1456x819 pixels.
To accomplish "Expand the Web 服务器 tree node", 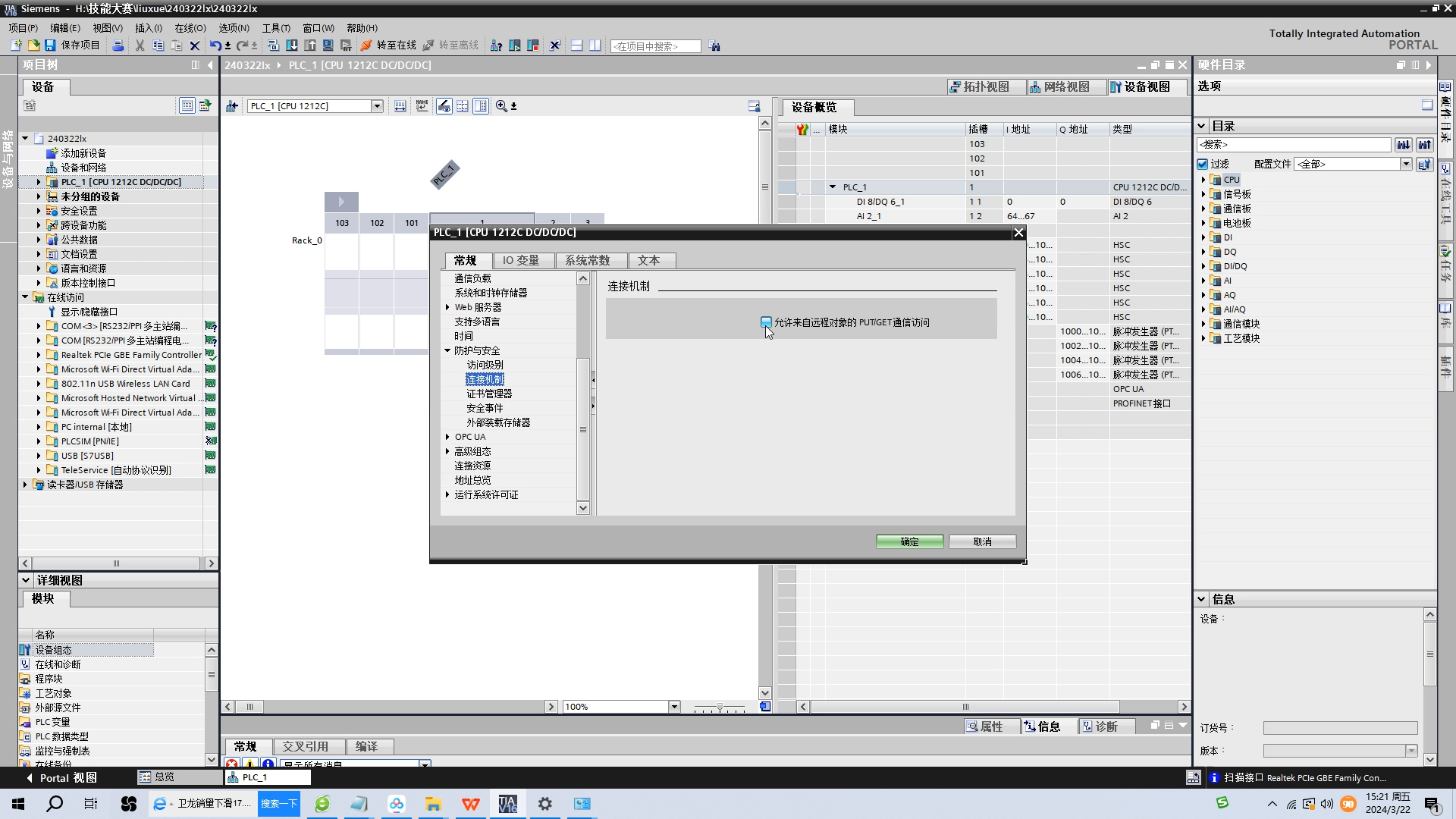I will click(447, 307).
